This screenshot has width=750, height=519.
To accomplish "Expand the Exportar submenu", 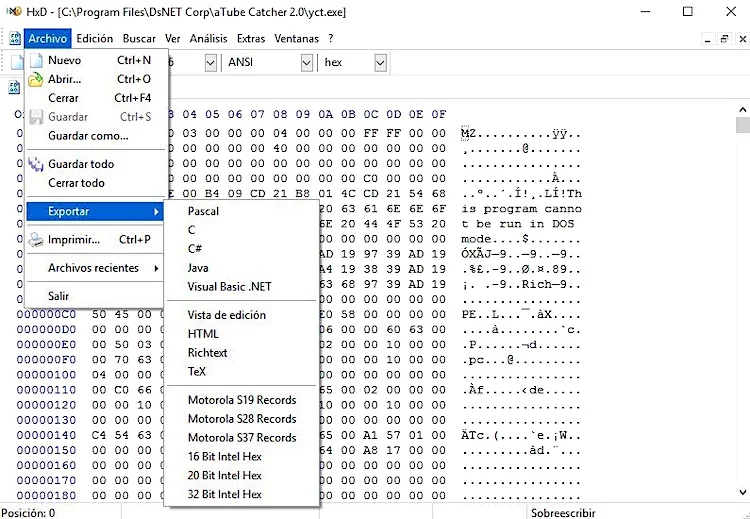I will (x=95, y=211).
